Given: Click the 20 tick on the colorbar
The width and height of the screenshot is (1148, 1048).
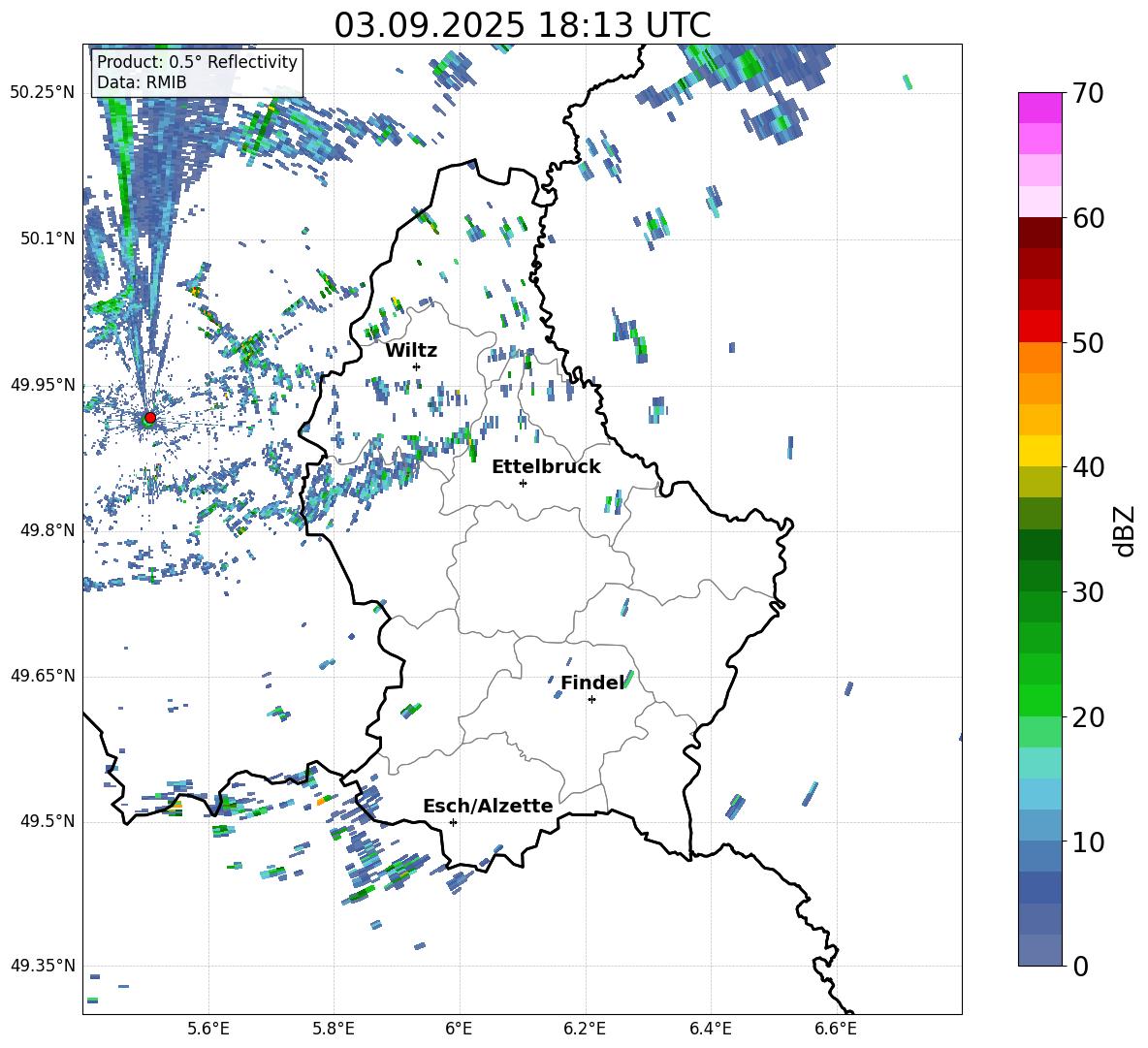Looking at the screenshot, I should coord(1089,717).
